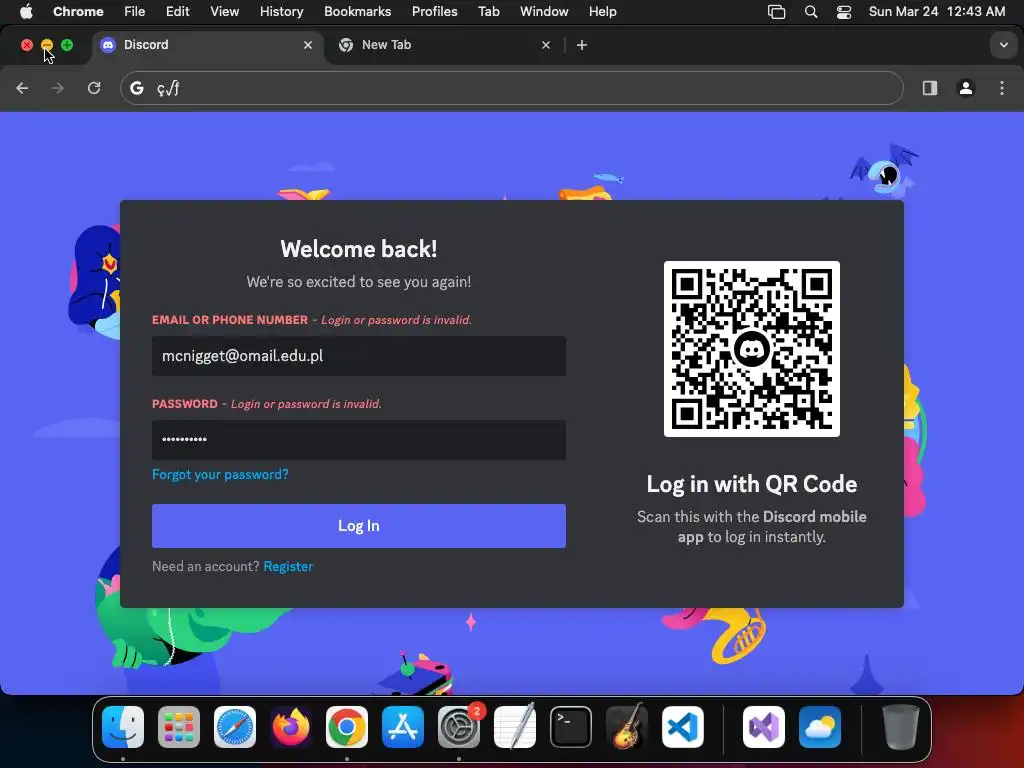
Task: Expand the tab search dropdown
Action: (x=1004, y=45)
